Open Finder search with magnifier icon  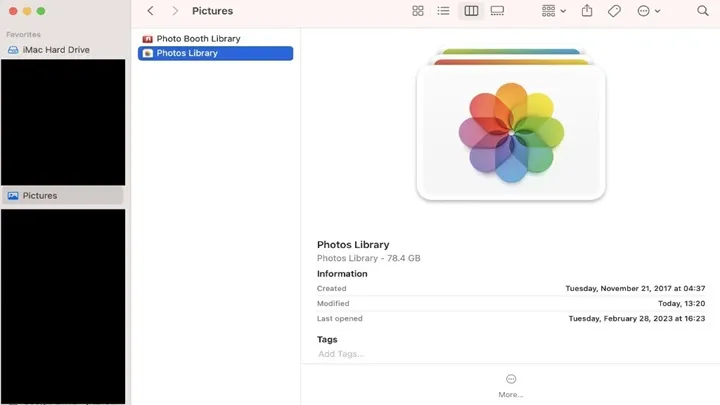pos(702,11)
